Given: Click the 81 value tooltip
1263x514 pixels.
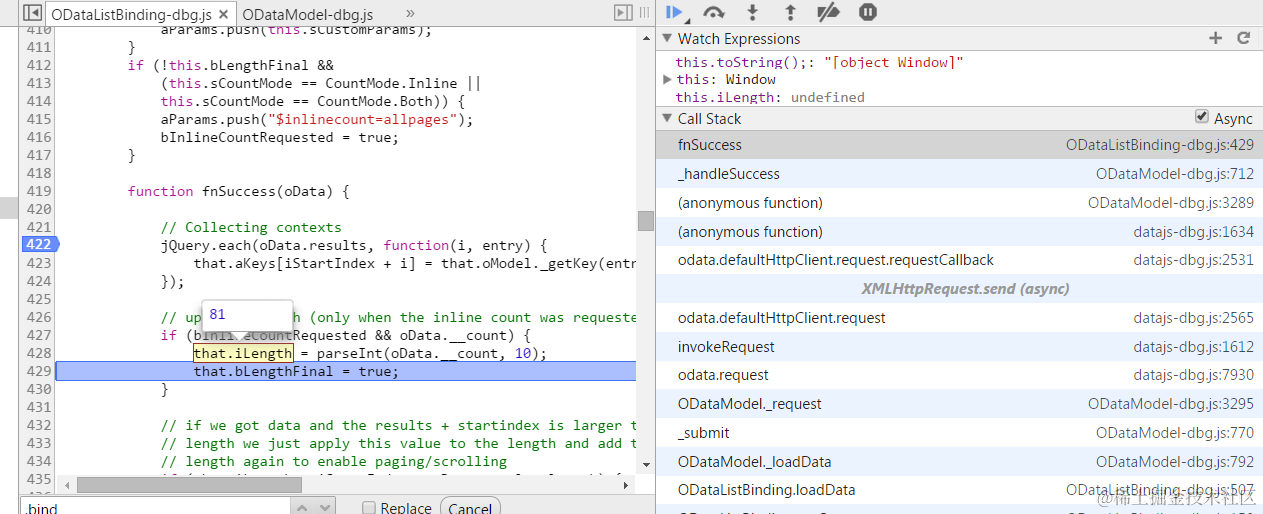Looking at the screenshot, I should 247,315.
